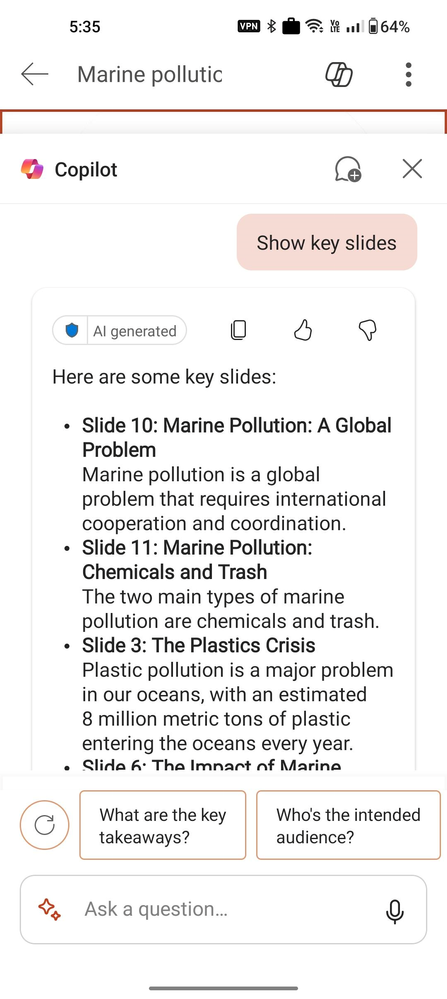Tap the Ask a question input field

(224, 909)
